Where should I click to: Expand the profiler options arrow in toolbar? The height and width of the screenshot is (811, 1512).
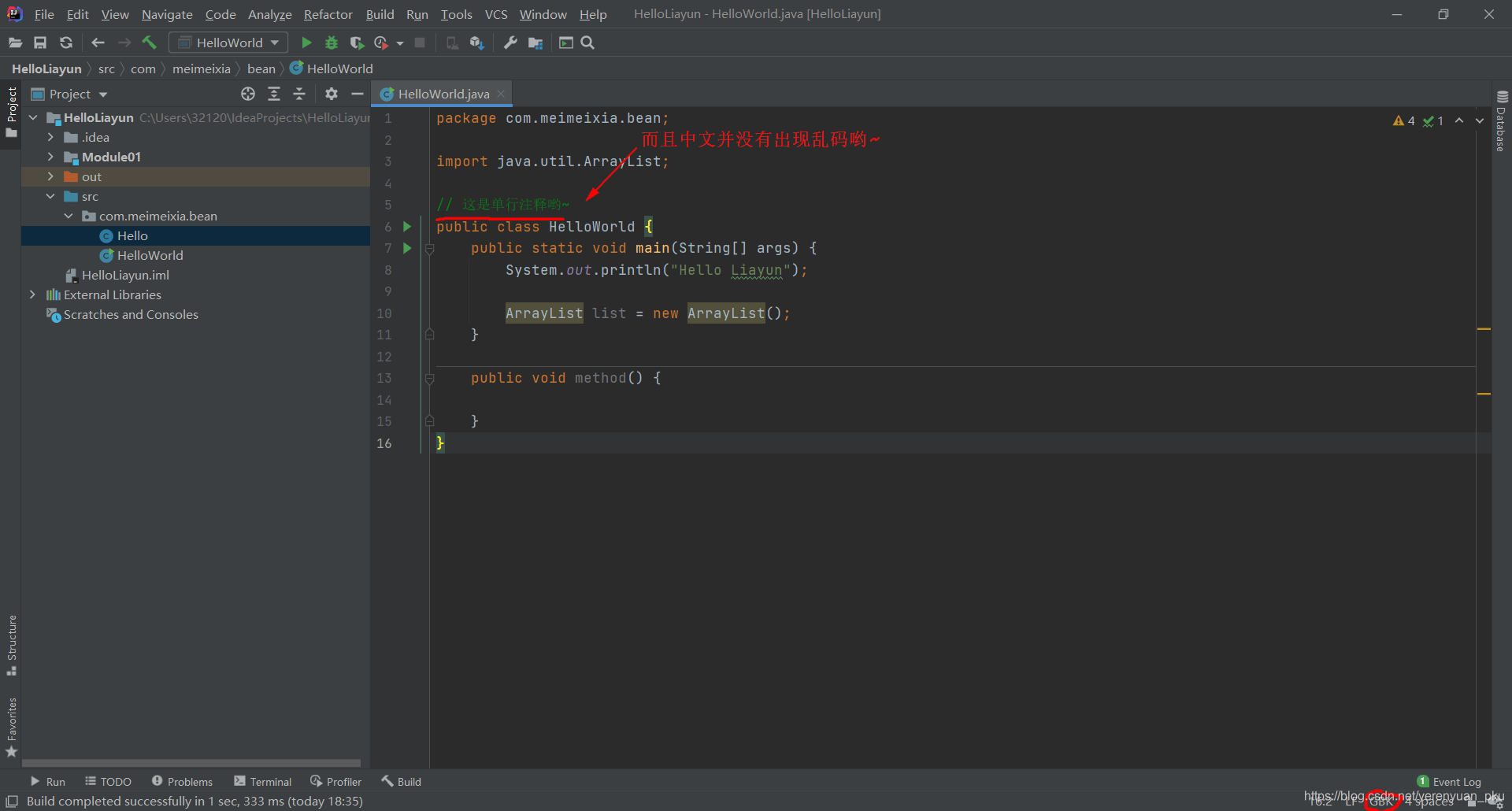(400, 43)
